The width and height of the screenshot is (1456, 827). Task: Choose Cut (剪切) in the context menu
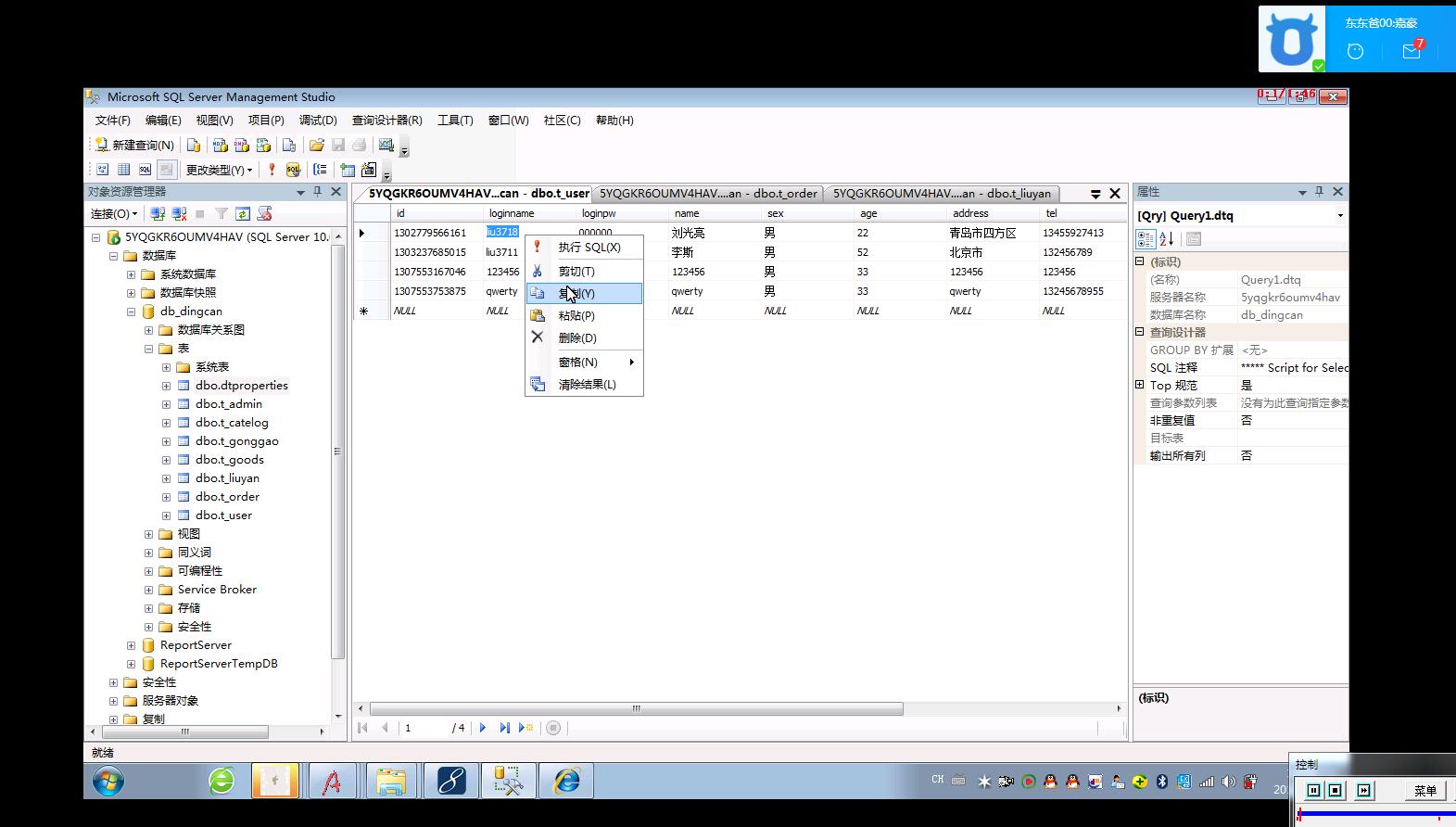tap(584, 271)
